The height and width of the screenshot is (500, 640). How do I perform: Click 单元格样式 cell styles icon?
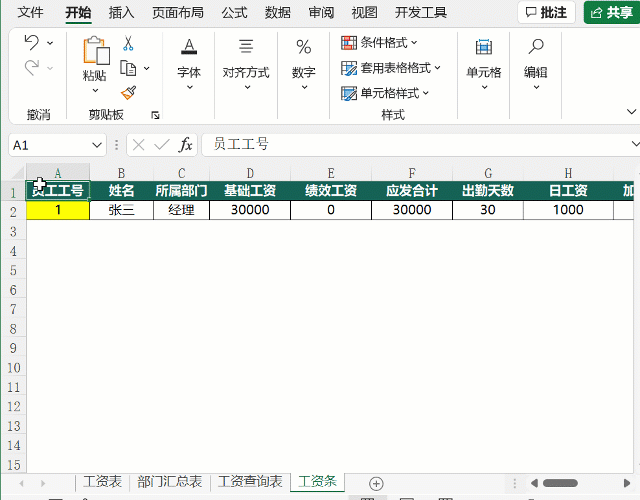[349, 93]
